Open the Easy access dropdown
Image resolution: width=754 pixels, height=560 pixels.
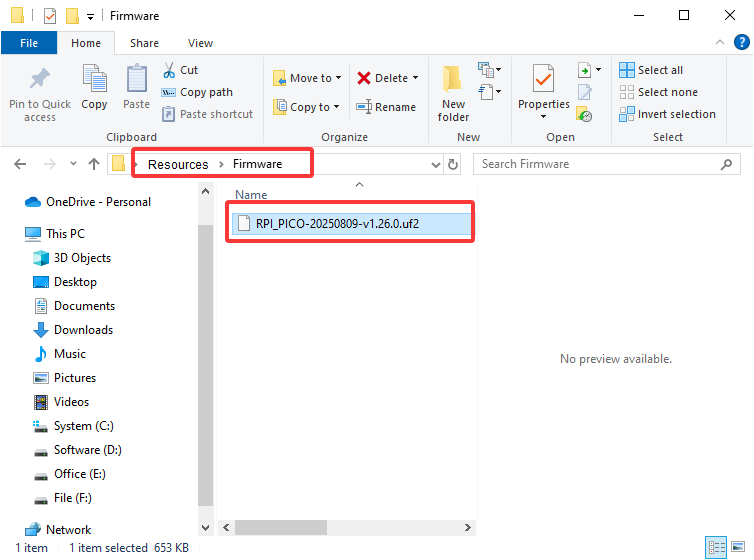coord(490,91)
